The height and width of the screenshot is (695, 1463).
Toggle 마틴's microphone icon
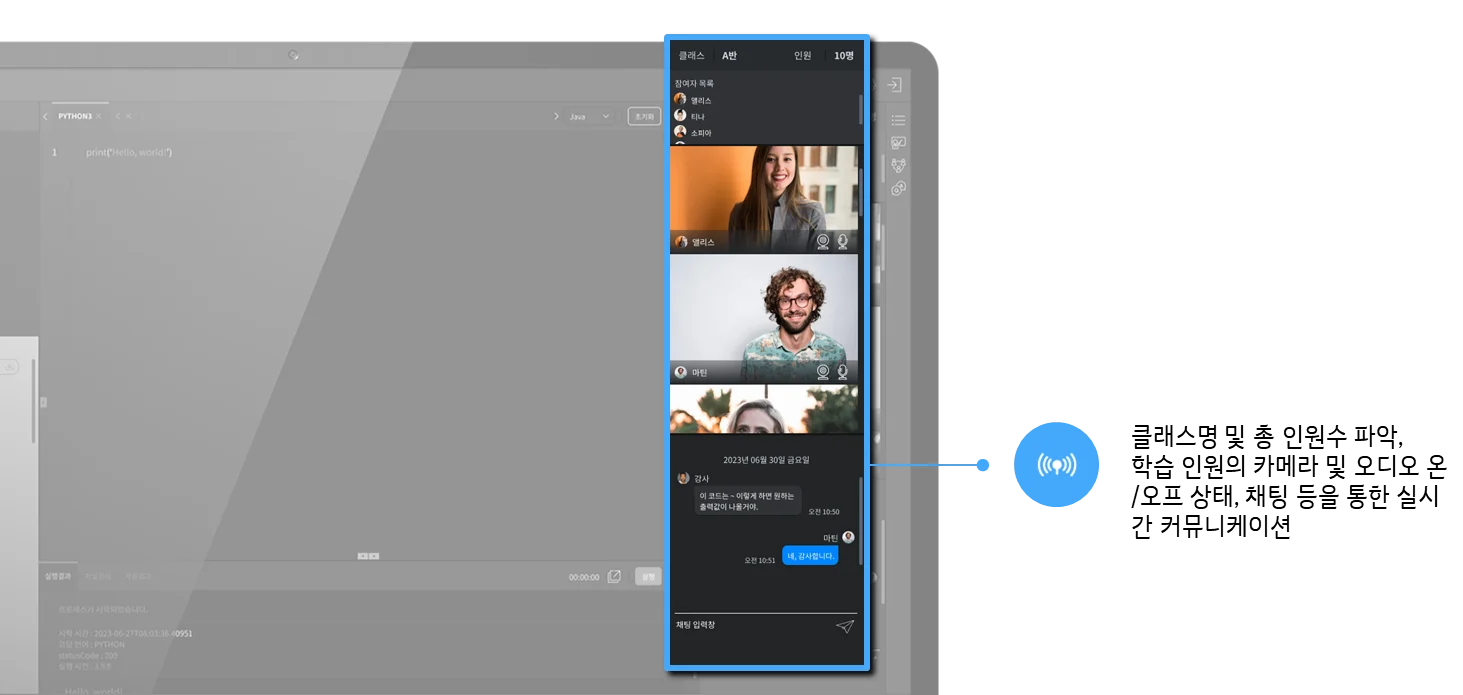pos(842,372)
